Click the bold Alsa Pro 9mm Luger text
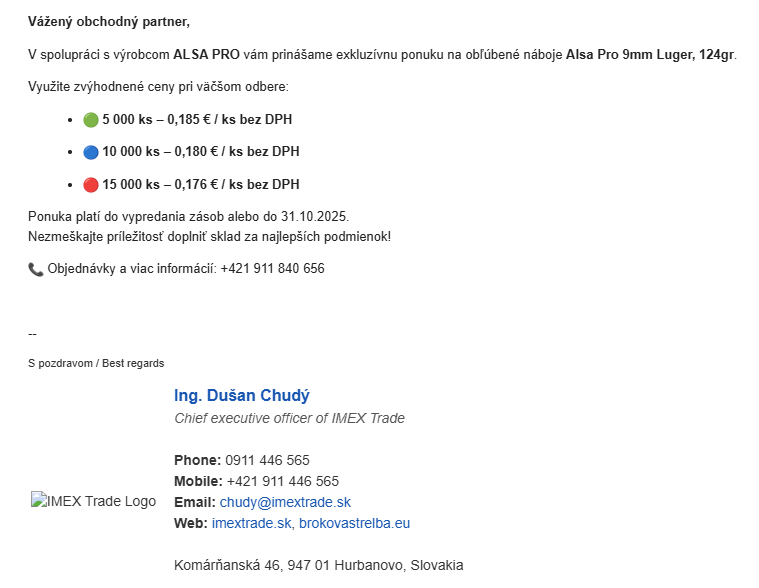 [x=650, y=54]
